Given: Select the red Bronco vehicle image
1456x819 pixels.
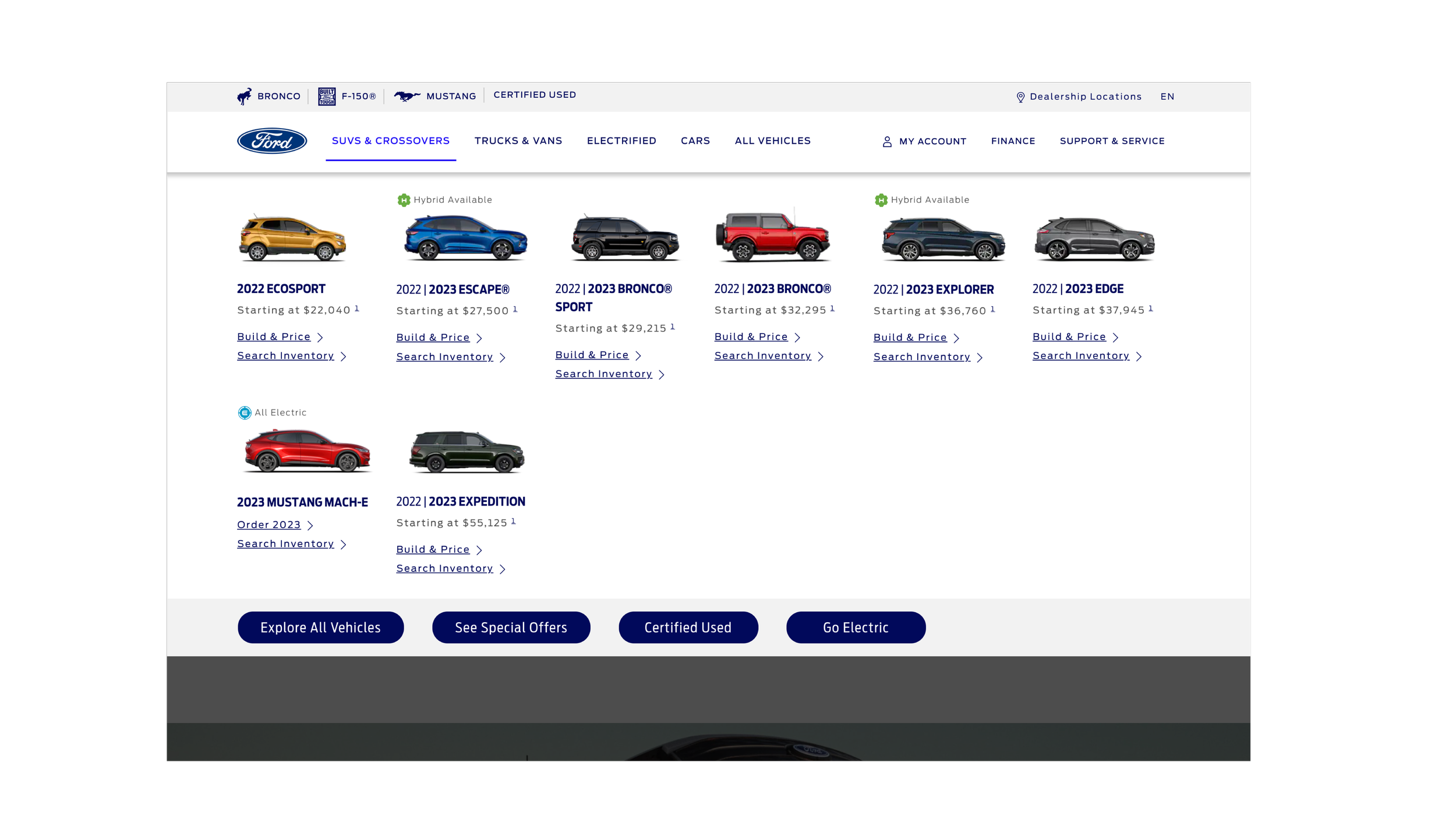Looking at the screenshot, I should pos(773,237).
